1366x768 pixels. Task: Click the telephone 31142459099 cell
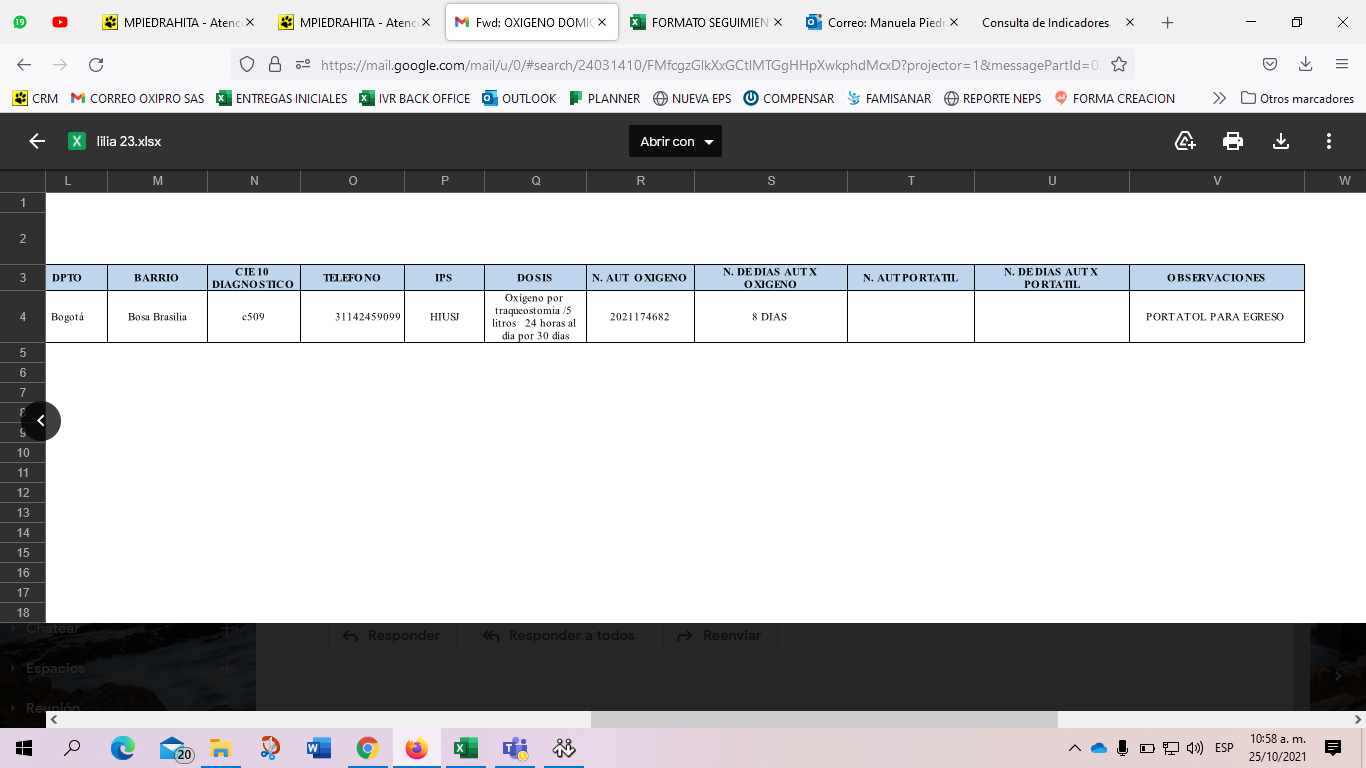352,316
